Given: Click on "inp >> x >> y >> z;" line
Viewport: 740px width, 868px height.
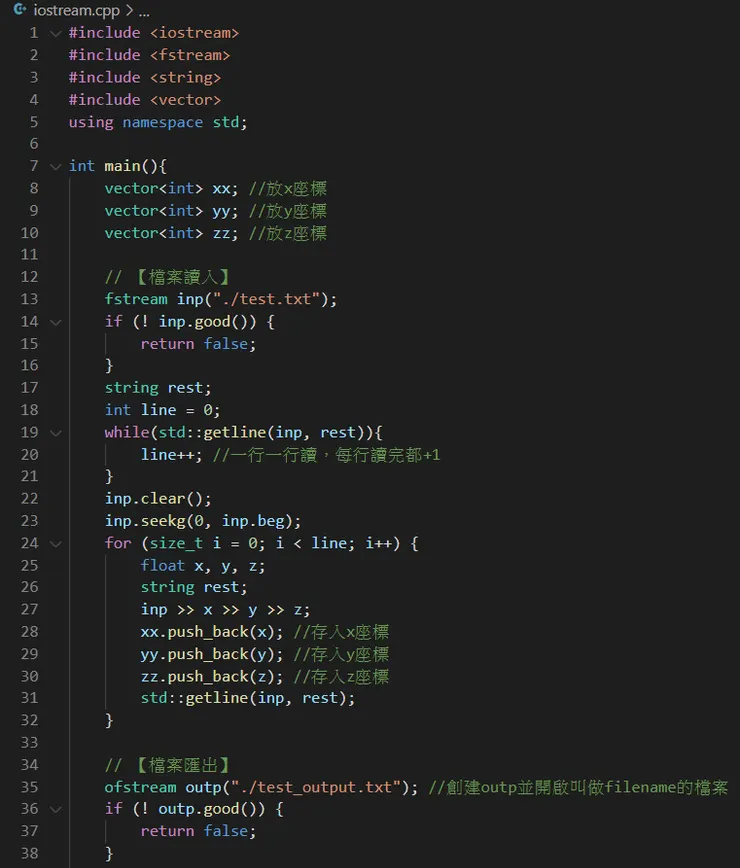Looking at the screenshot, I should 225,609.
